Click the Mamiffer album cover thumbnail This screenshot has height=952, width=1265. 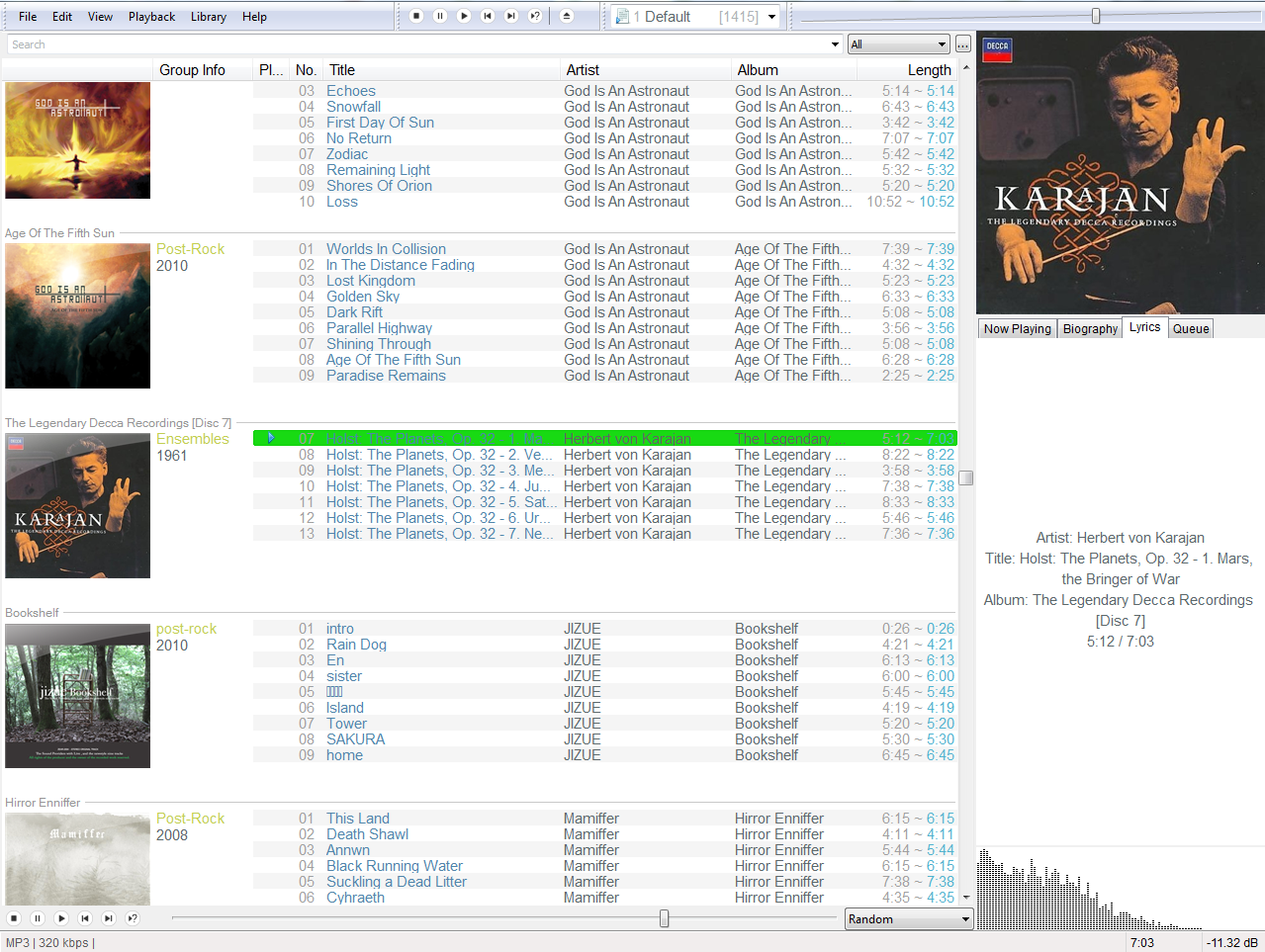coord(77,859)
